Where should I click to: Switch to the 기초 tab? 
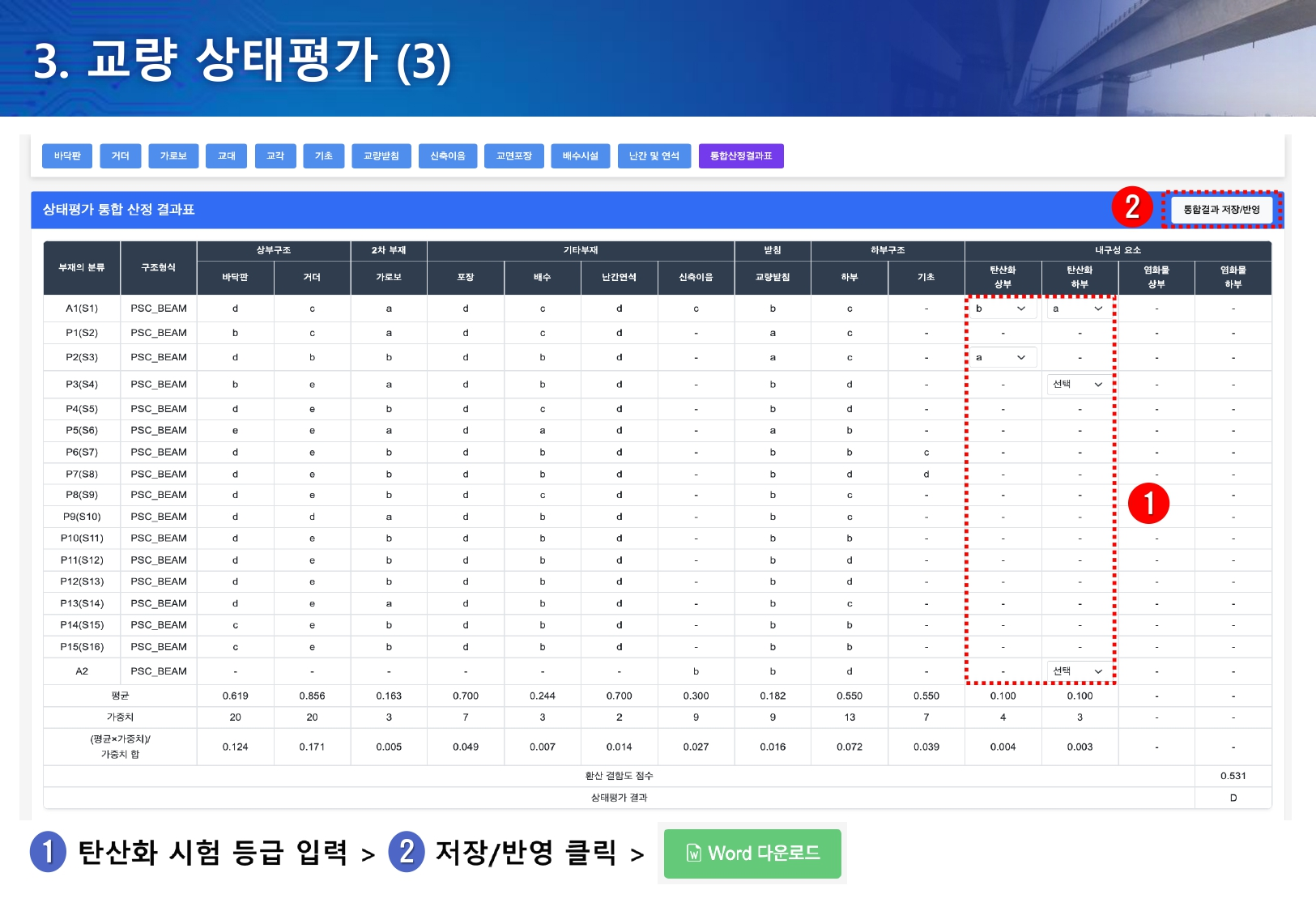pyautogui.click(x=324, y=156)
